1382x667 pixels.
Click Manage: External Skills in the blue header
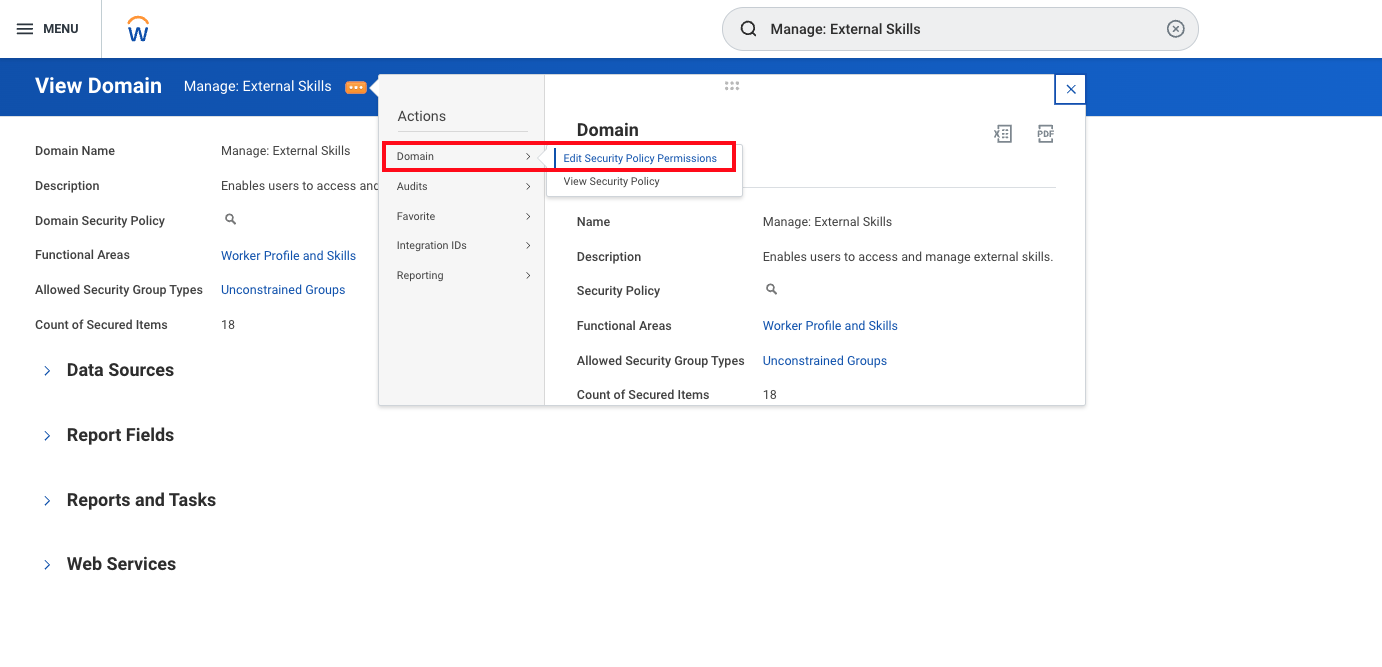(x=258, y=86)
